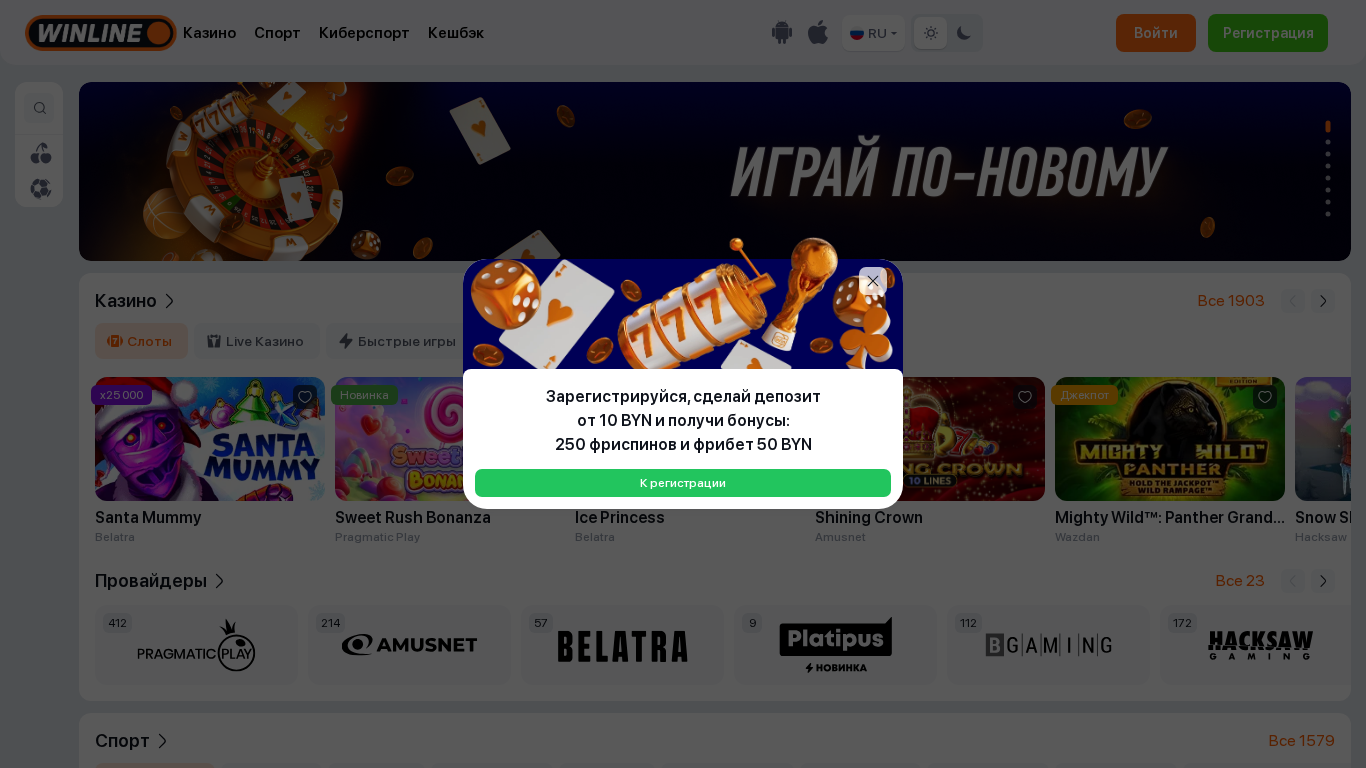Image resolution: width=1366 pixels, height=768 pixels.
Task: Switch to light theme with the sun toggle
Action: (930, 33)
